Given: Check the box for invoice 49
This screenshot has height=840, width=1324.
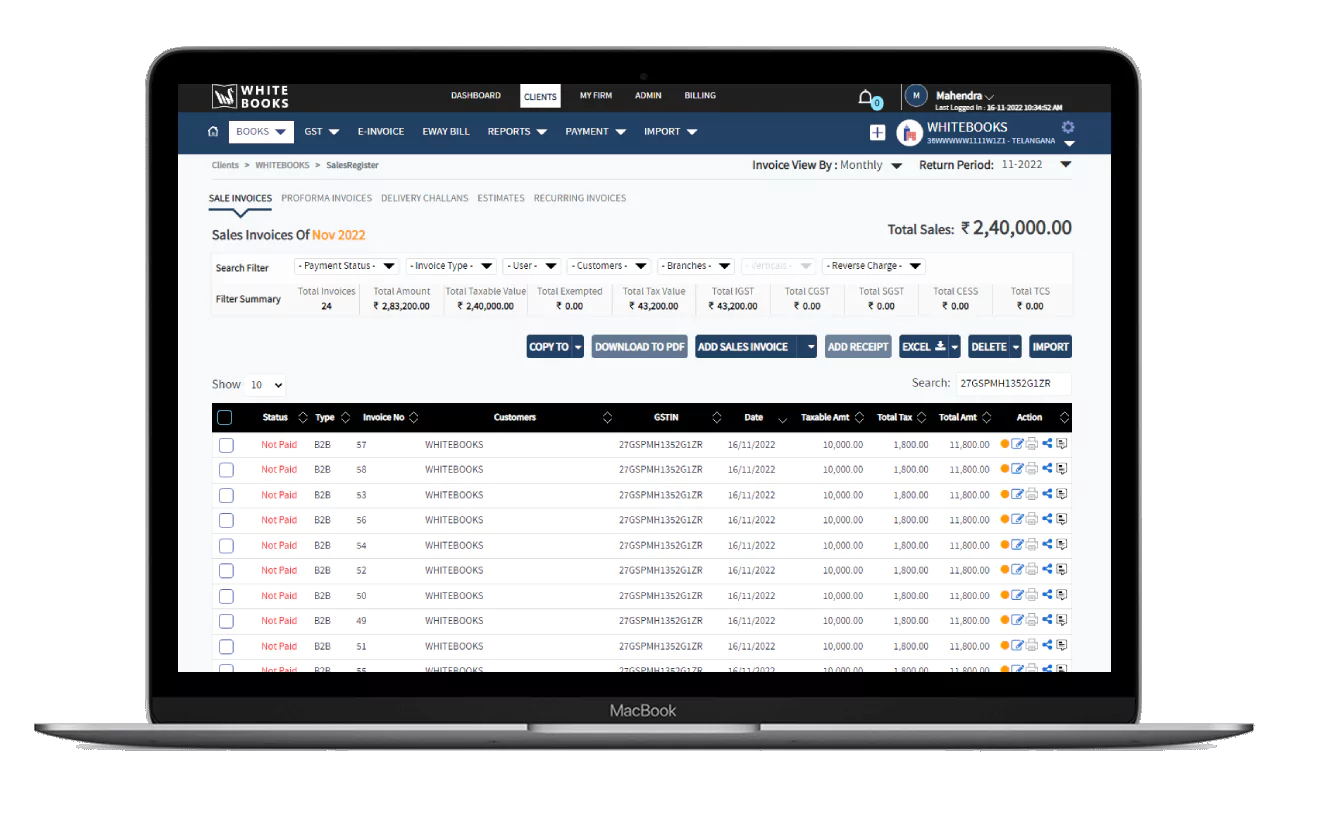Looking at the screenshot, I should [x=226, y=621].
